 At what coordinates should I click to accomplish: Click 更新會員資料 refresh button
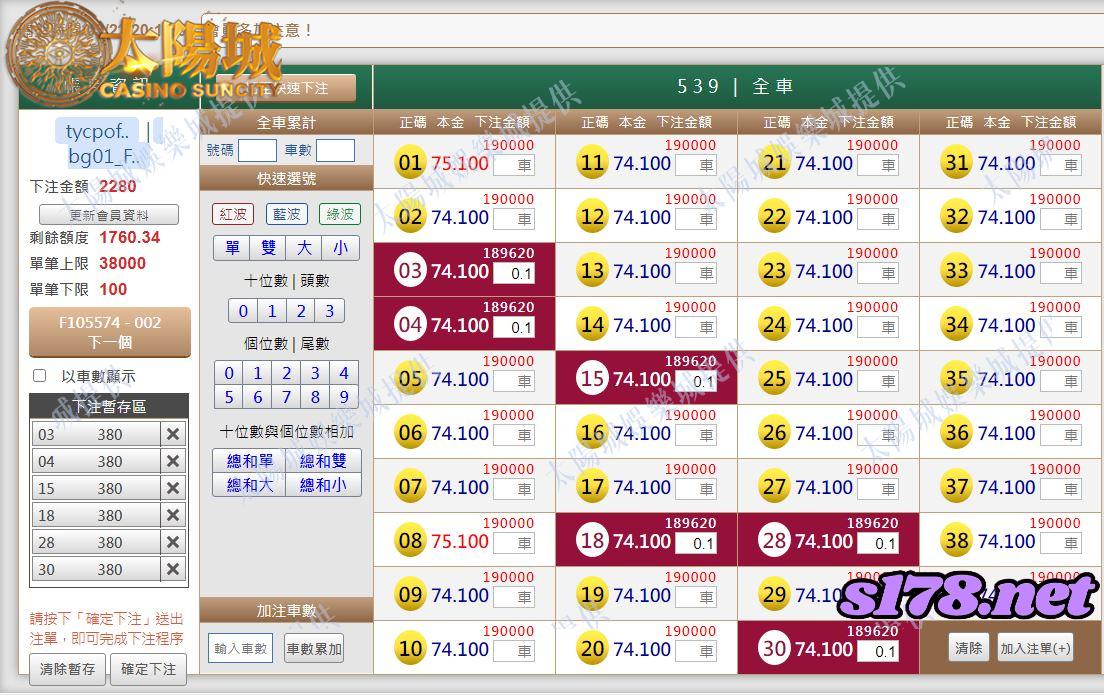[x=109, y=215]
